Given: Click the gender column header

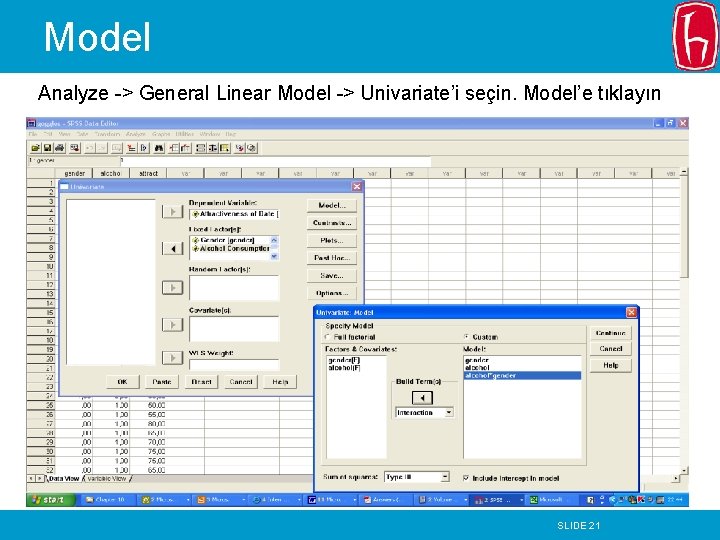Looking at the screenshot, I should pos(74,173).
